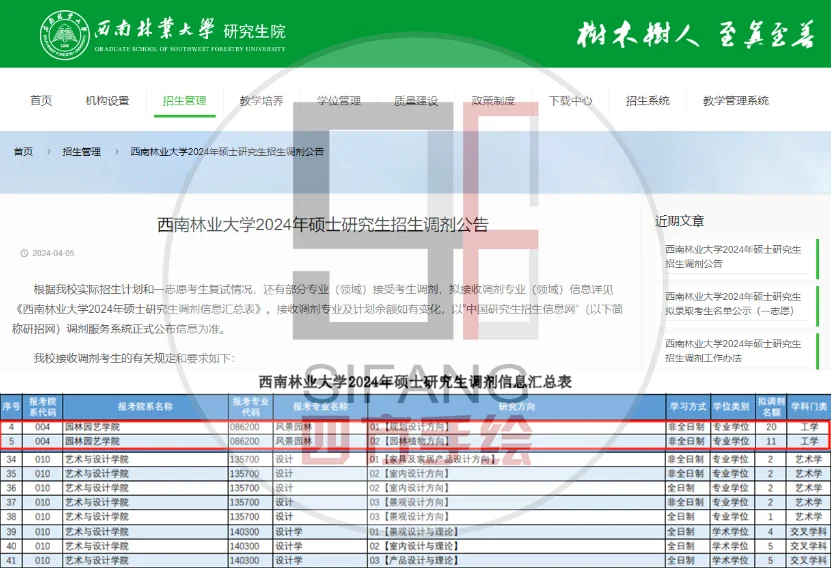Click 03【产品设计与理论】 in row 41
831x568 pixels.
click(414, 560)
